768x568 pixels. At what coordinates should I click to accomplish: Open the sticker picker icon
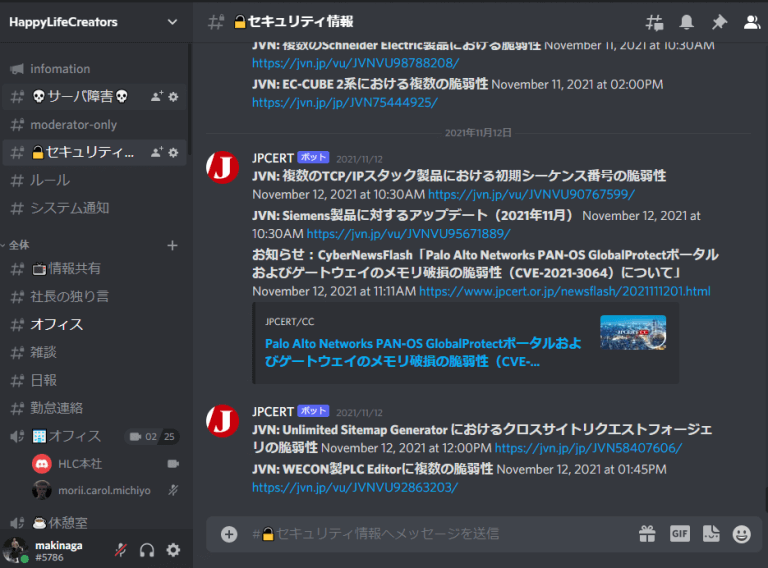point(711,534)
